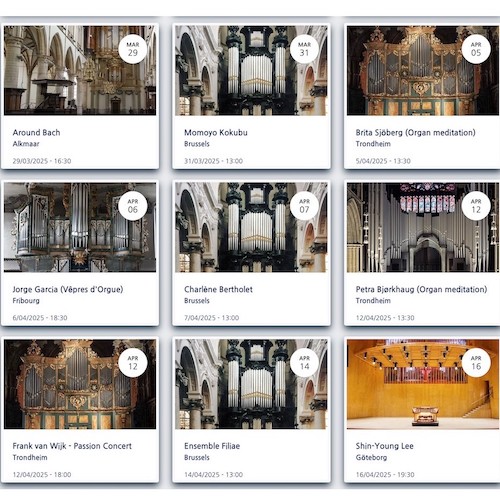The image size is (500, 500).
Task: Click the Alkmaar location label
Action: [26, 144]
